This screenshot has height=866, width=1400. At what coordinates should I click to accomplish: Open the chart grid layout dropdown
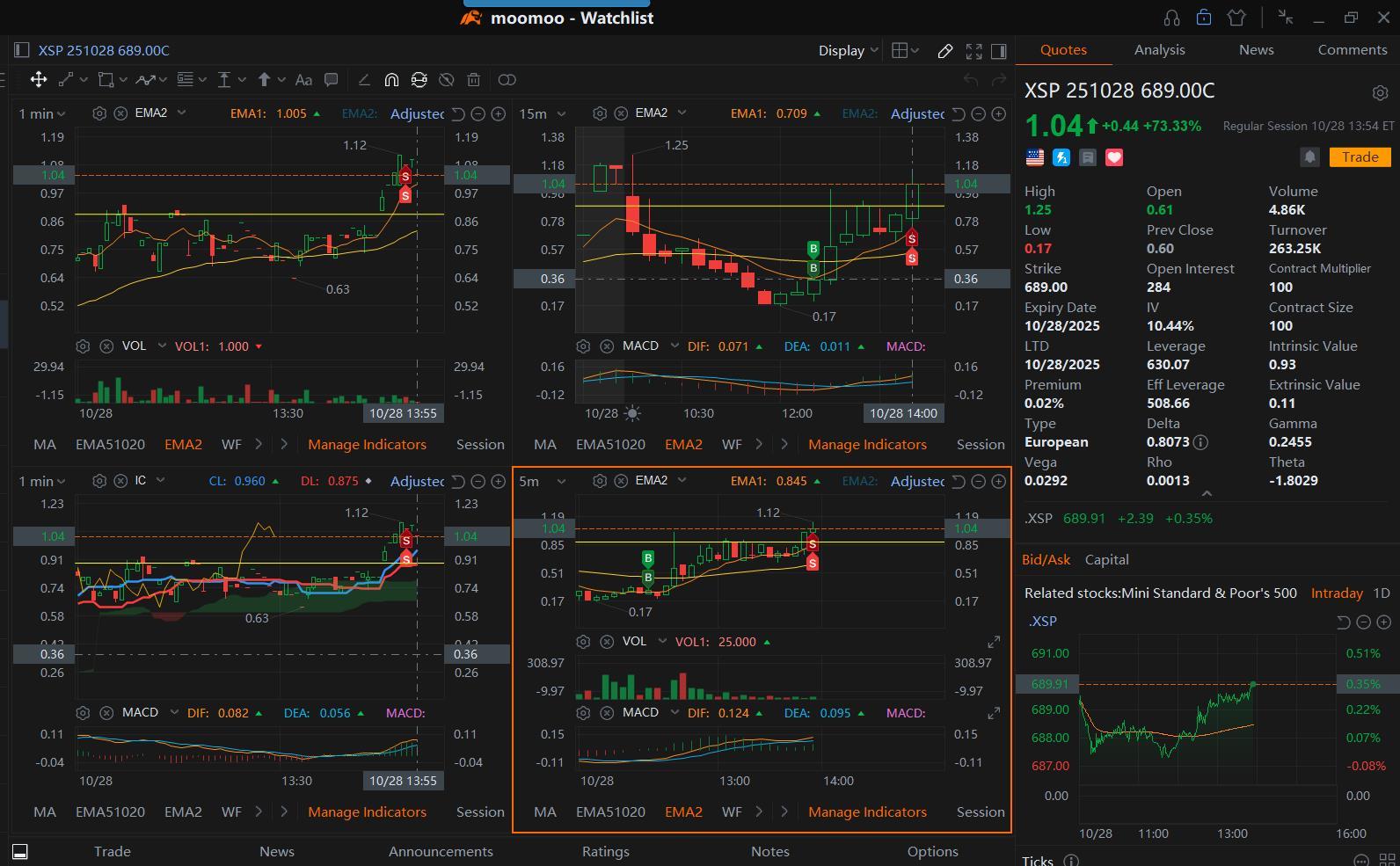point(905,51)
